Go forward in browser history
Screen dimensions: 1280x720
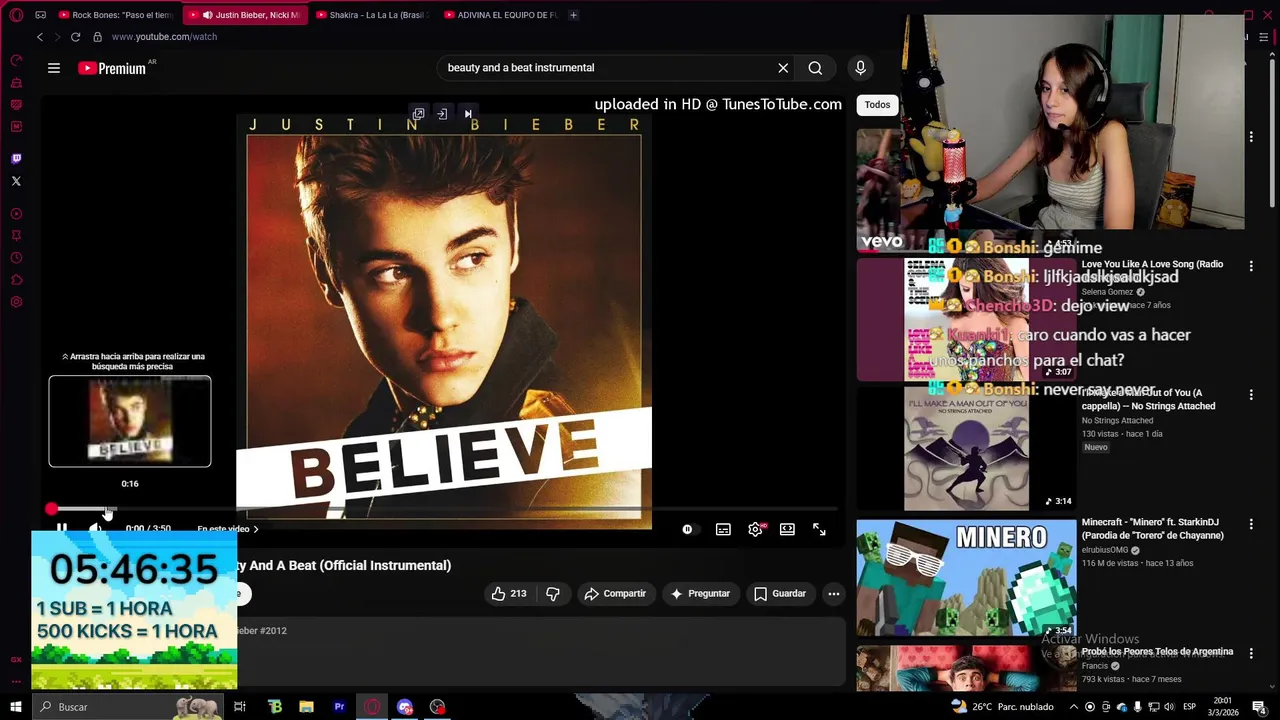coord(57,37)
